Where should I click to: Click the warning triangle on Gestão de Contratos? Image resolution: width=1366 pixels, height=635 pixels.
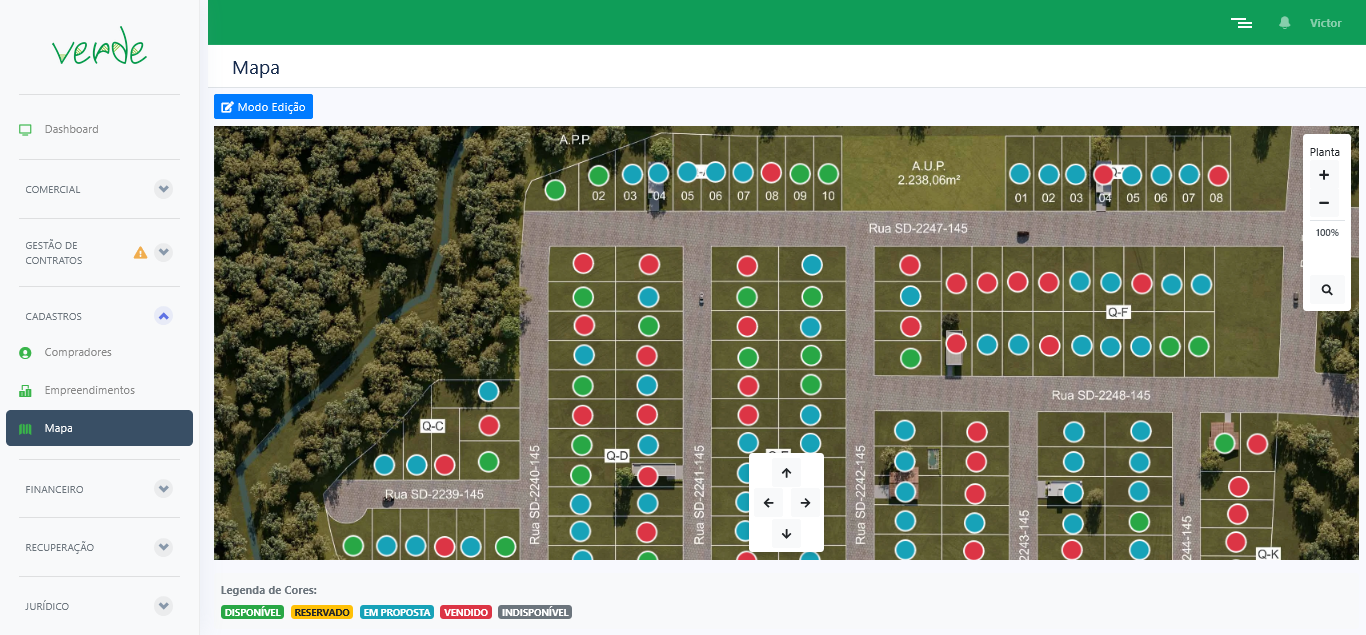[x=140, y=252]
